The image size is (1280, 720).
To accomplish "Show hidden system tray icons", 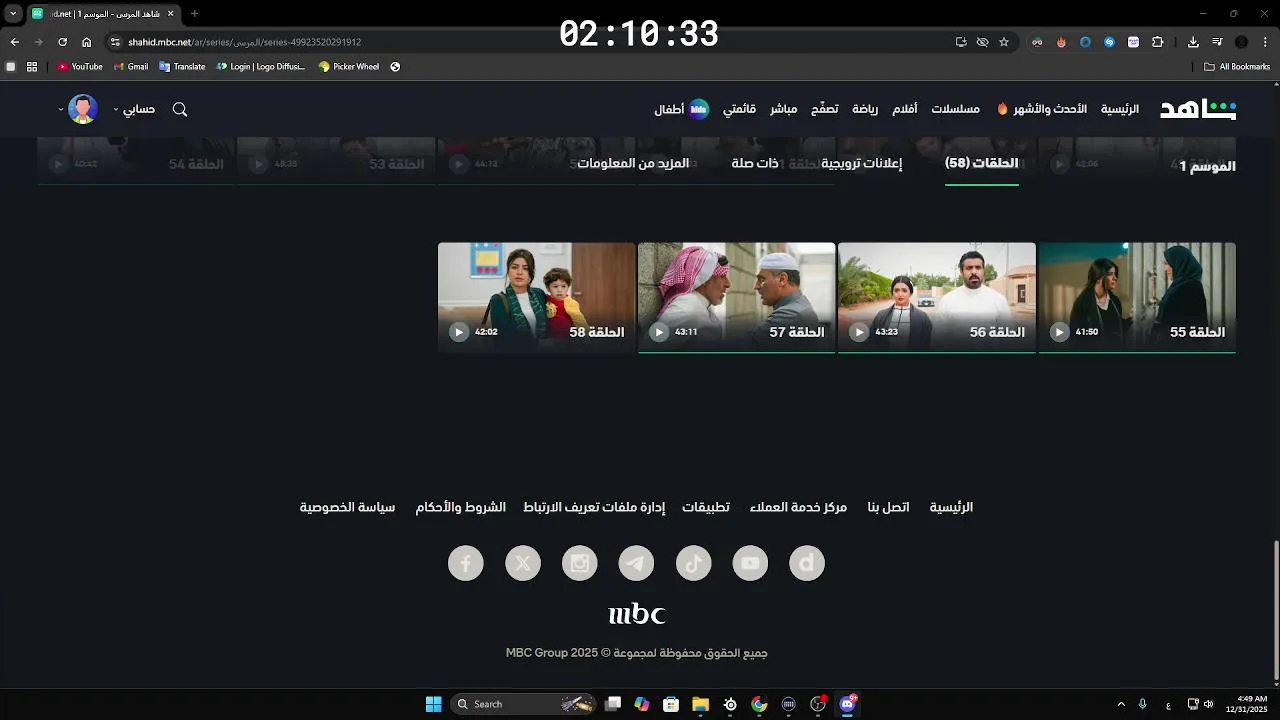I will point(1121,704).
